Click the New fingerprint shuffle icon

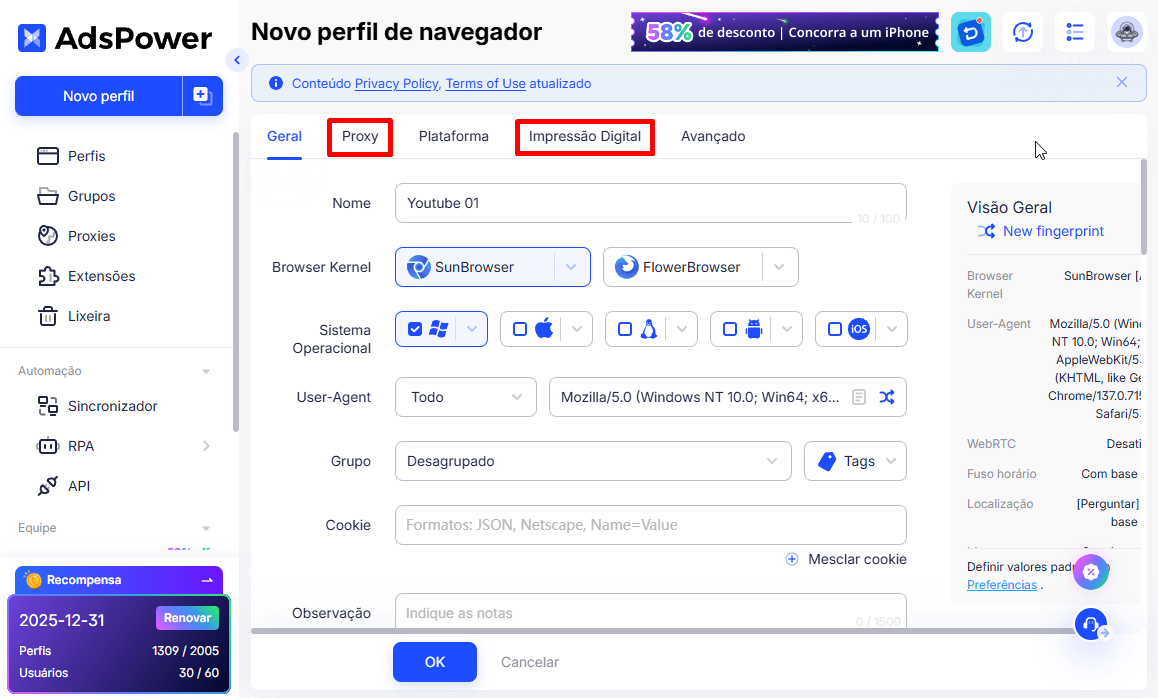(987, 231)
